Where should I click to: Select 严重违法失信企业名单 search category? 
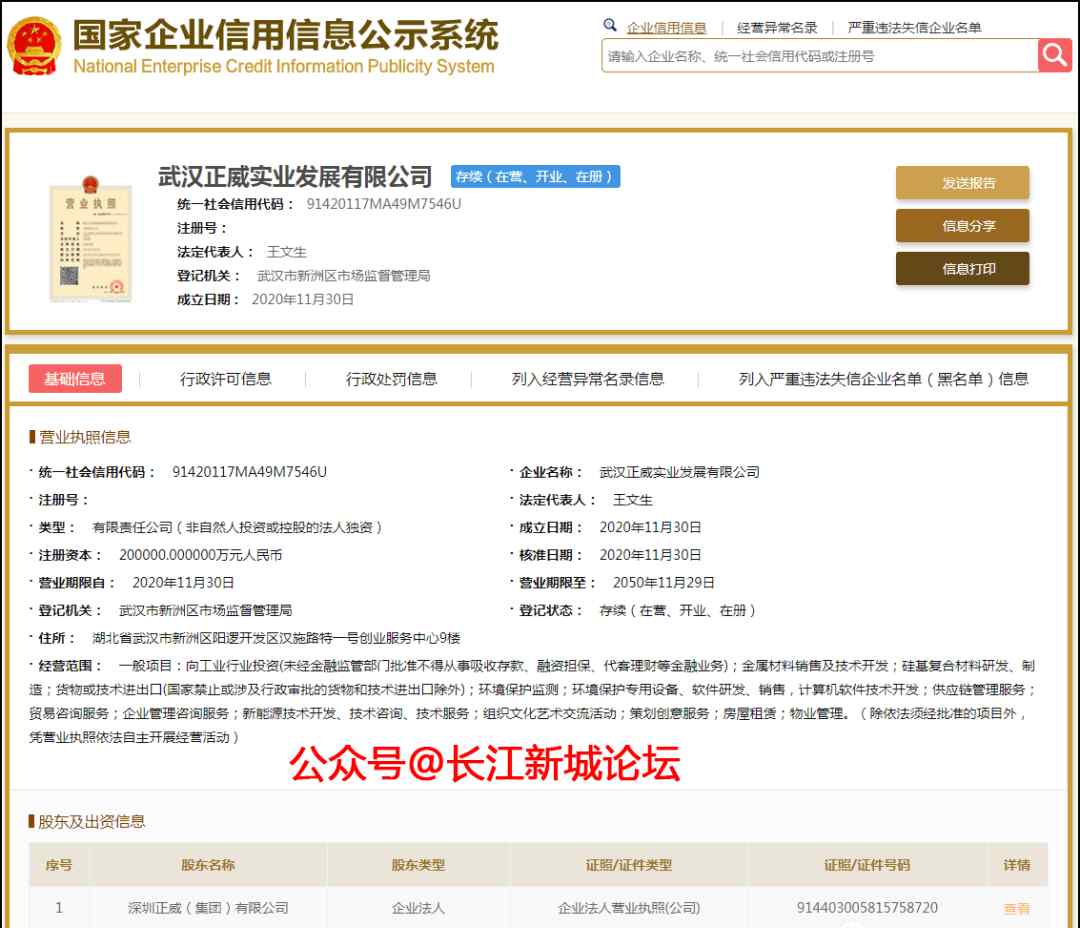coord(914,28)
